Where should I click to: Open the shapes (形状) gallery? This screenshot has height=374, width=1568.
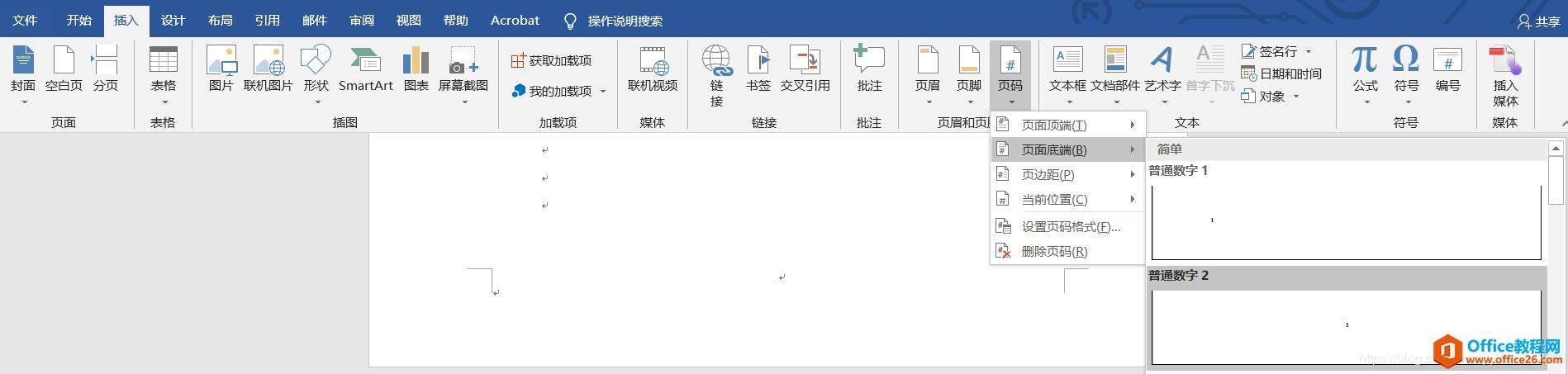point(316,74)
